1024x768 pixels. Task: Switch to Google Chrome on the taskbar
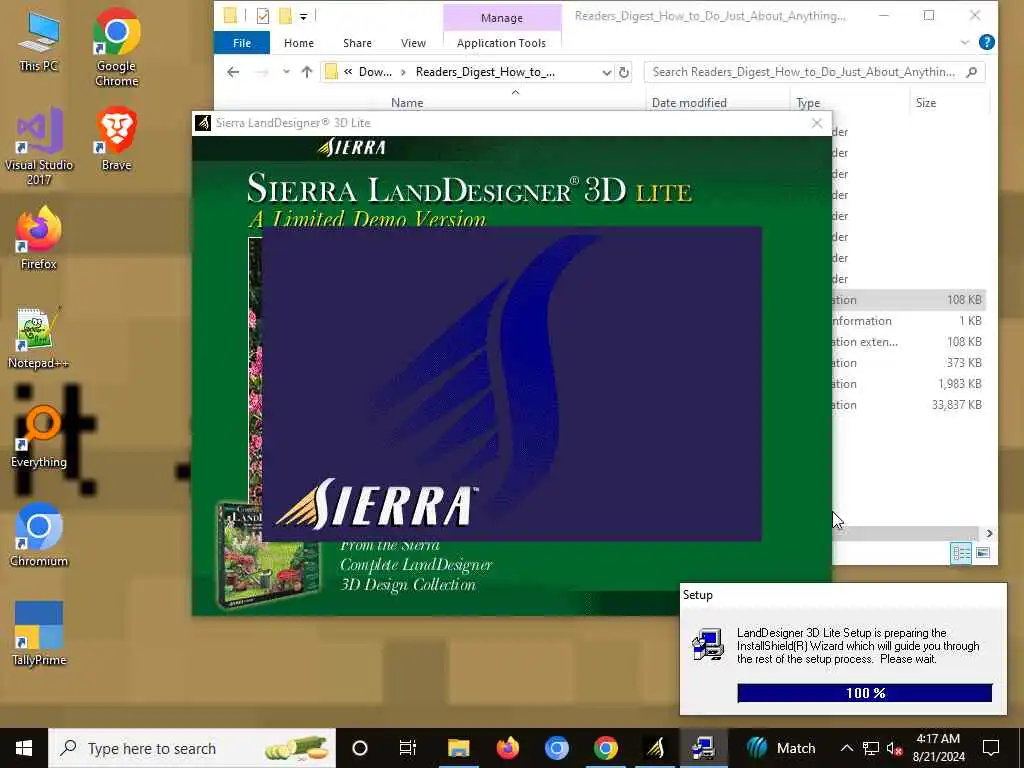pos(605,748)
